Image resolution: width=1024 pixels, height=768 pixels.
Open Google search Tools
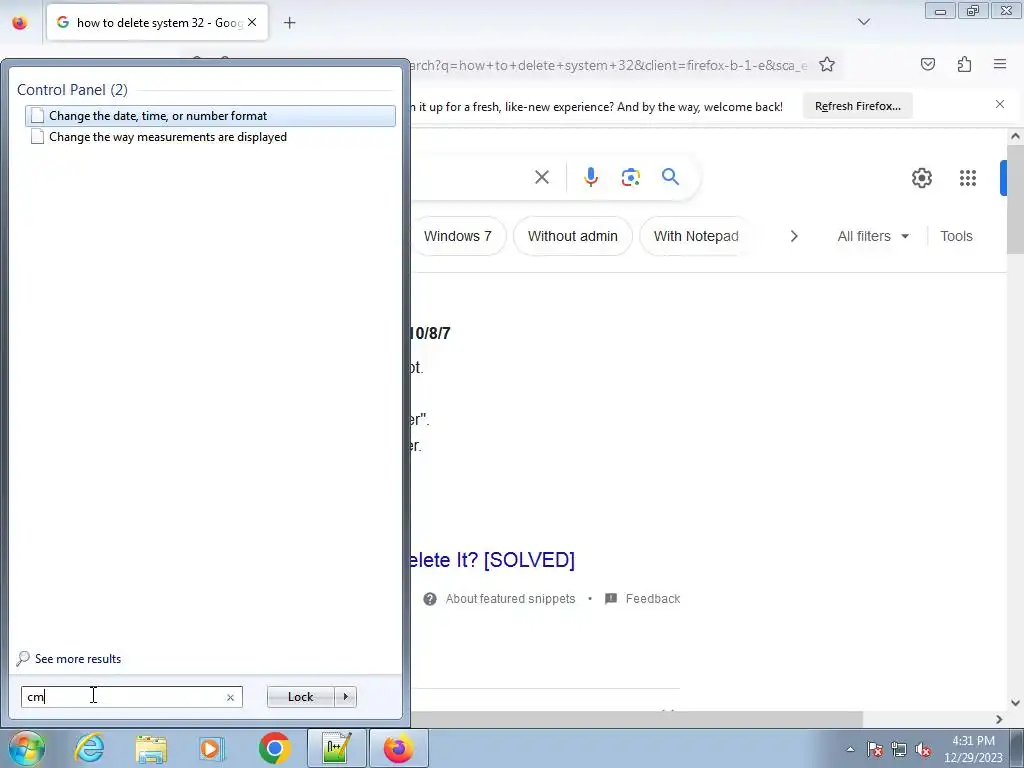pos(956,236)
